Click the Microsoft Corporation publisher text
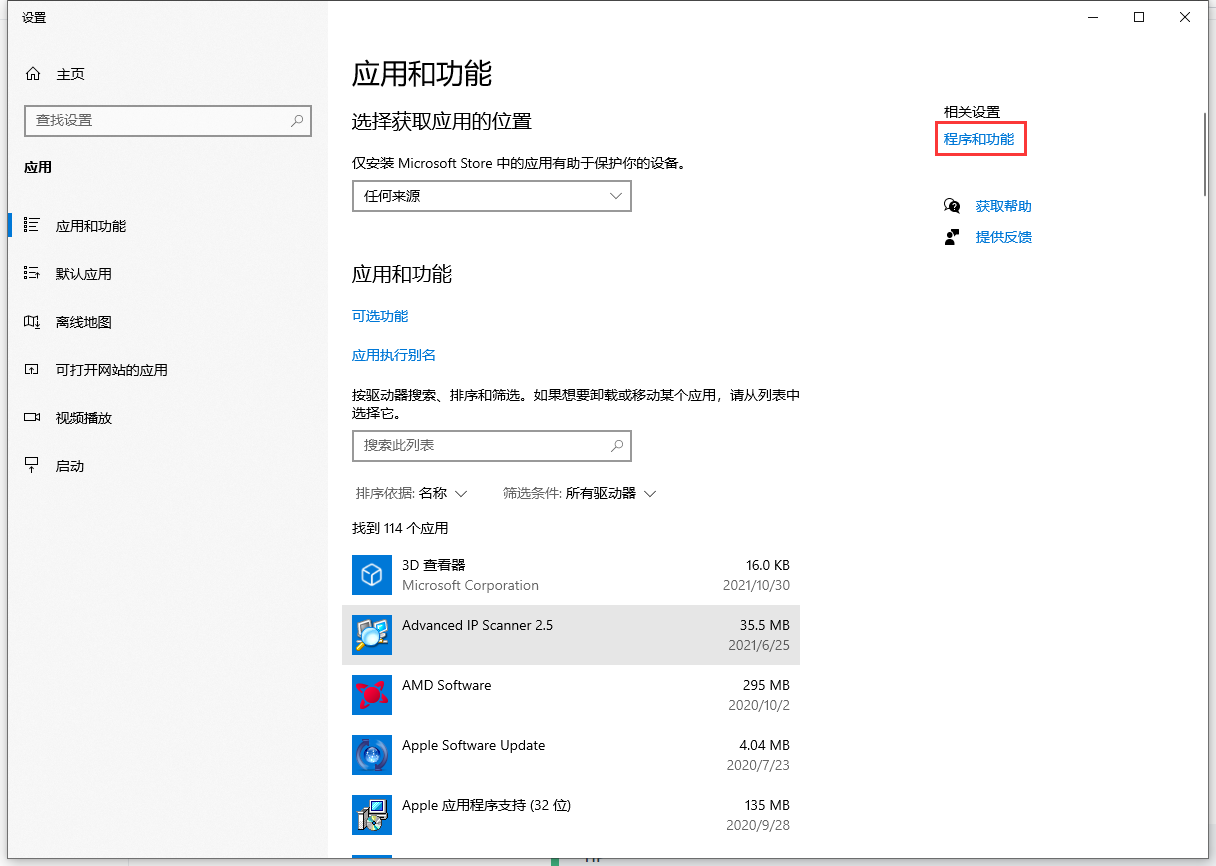 click(470, 585)
